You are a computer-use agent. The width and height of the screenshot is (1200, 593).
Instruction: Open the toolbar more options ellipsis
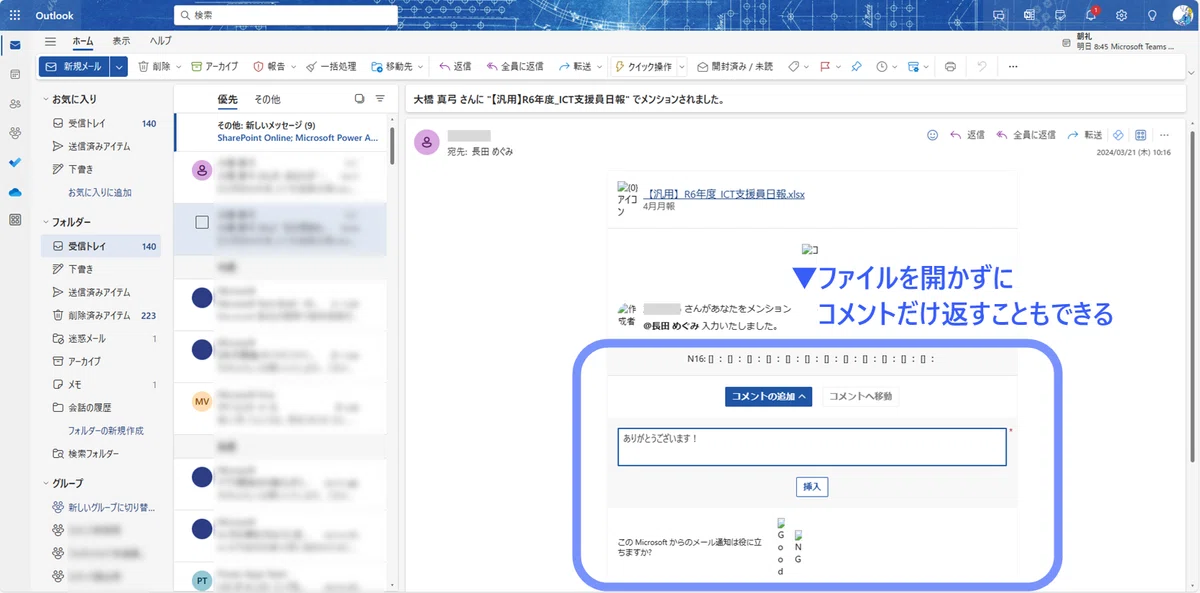pos(1013,66)
